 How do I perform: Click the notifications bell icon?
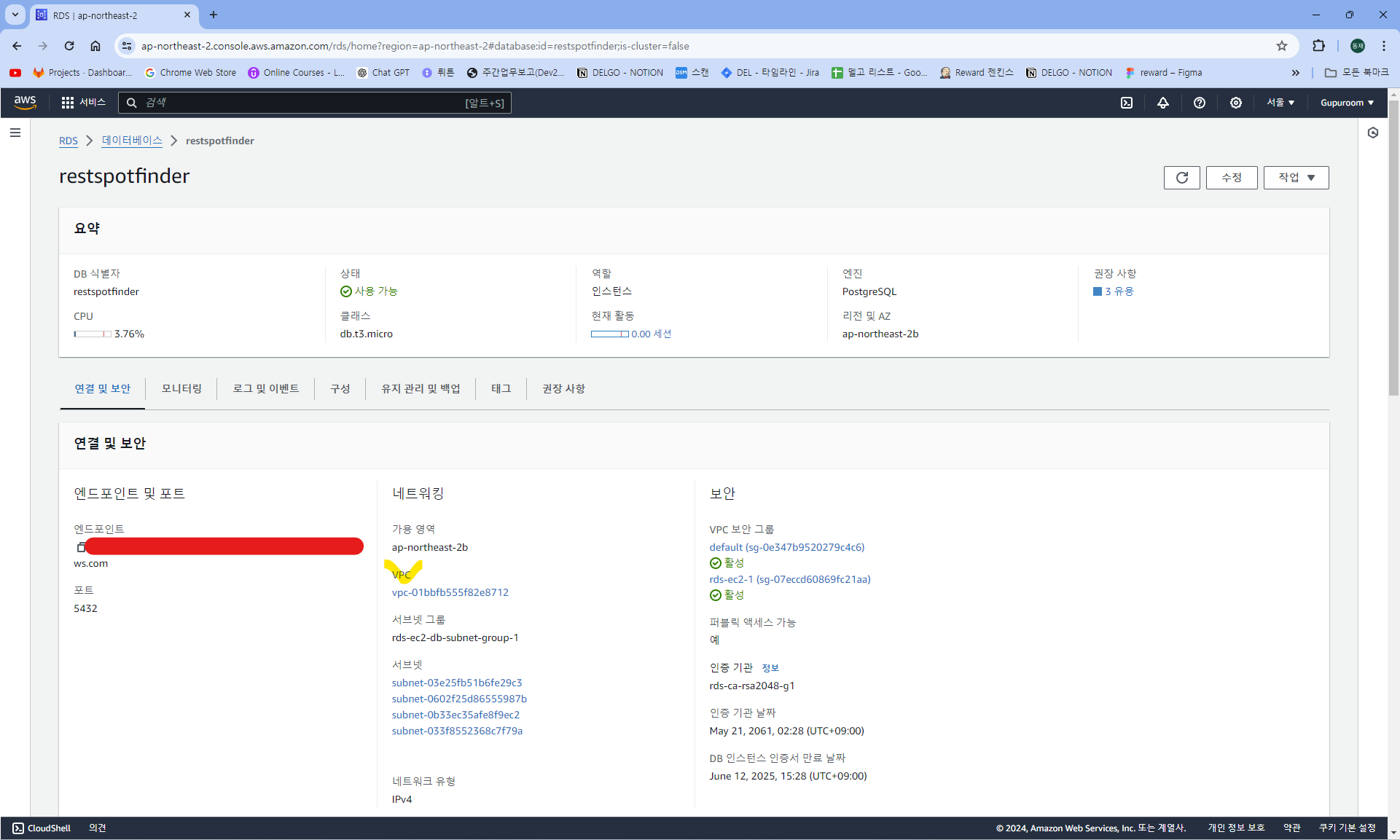click(x=1163, y=103)
